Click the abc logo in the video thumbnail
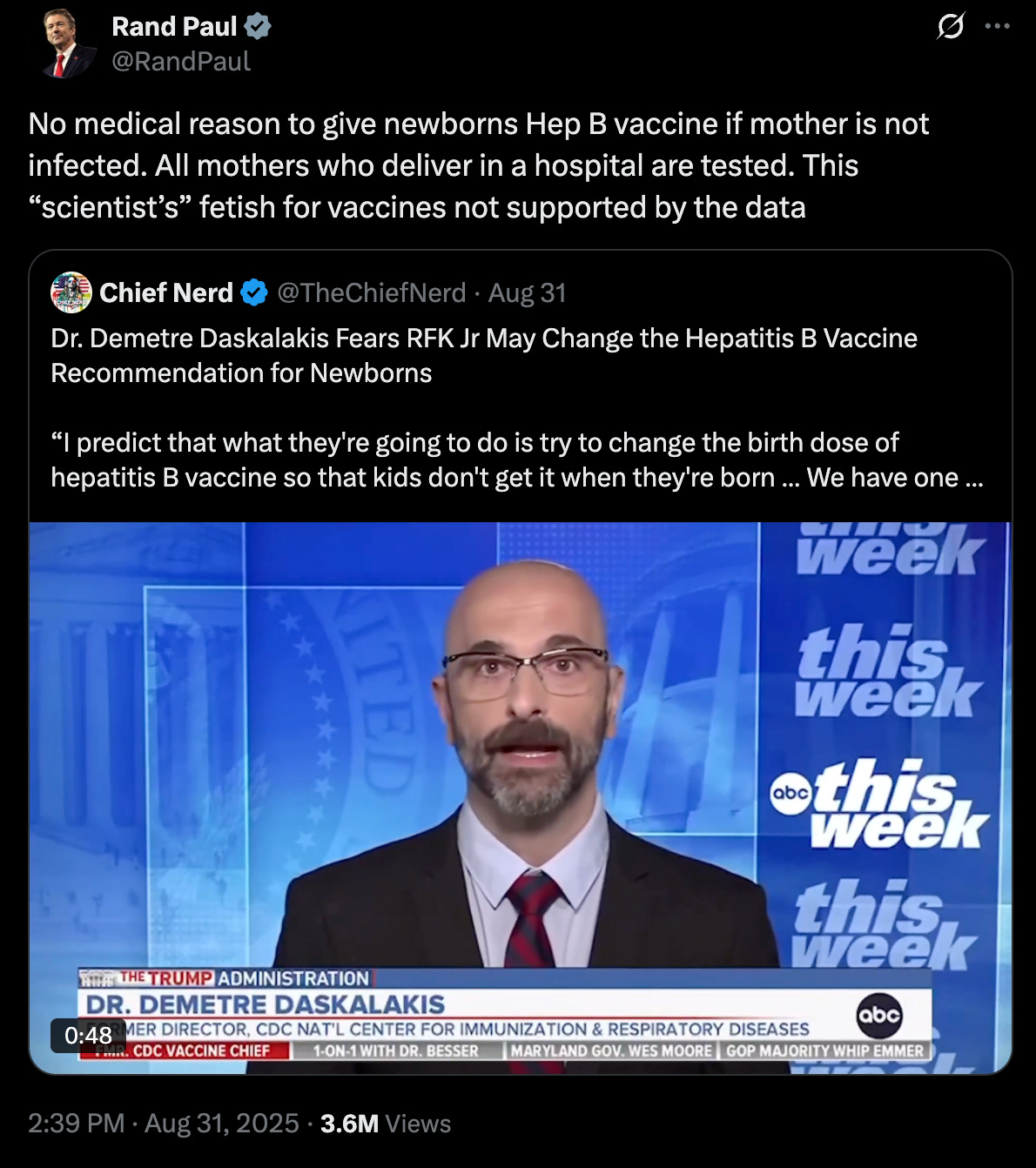The width and height of the screenshot is (1036, 1168). pos(879,1015)
